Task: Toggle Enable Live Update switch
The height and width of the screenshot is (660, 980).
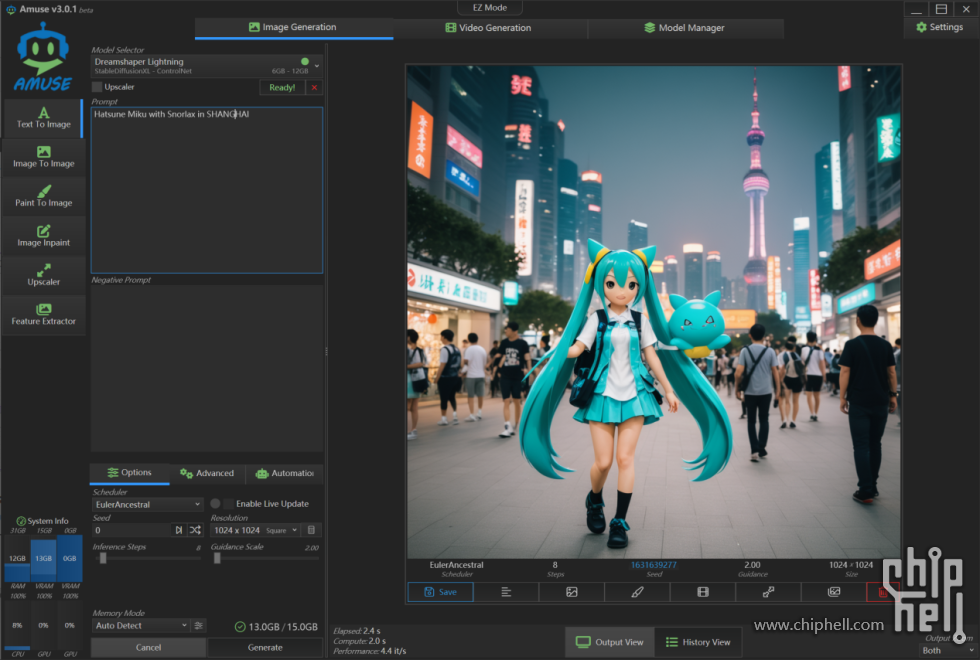Action: [x=221, y=504]
